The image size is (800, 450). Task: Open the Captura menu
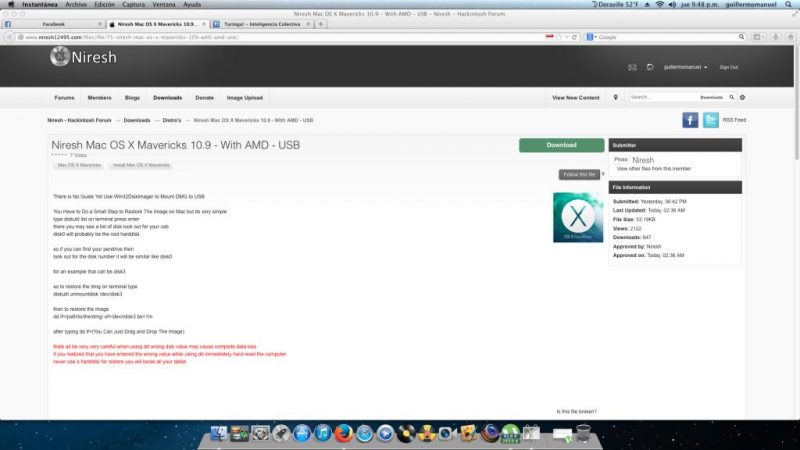133,4
